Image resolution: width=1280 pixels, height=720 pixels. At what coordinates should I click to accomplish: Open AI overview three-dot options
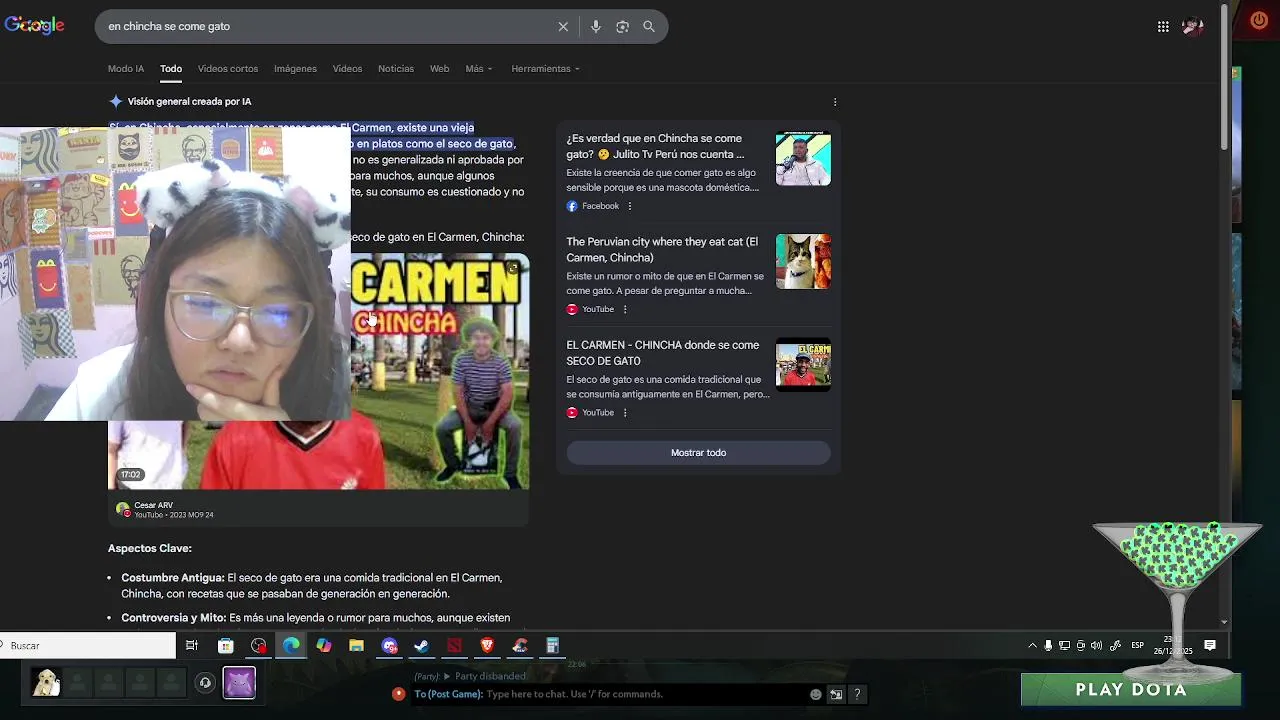tap(835, 102)
